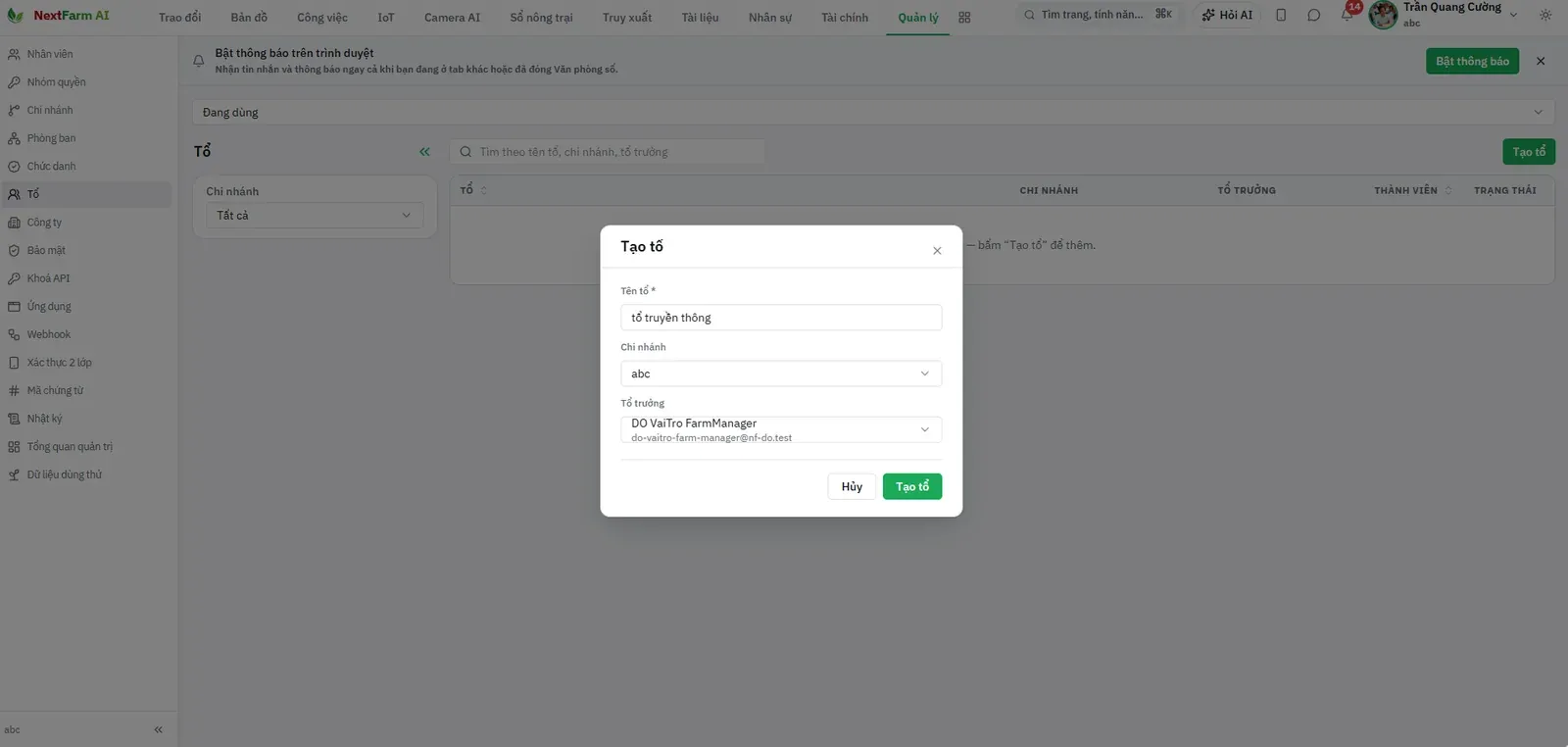Select Nhóm quyền in sidebar
Image resolution: width=1568 pixels, height=747 pixels.
pos(56,82)
